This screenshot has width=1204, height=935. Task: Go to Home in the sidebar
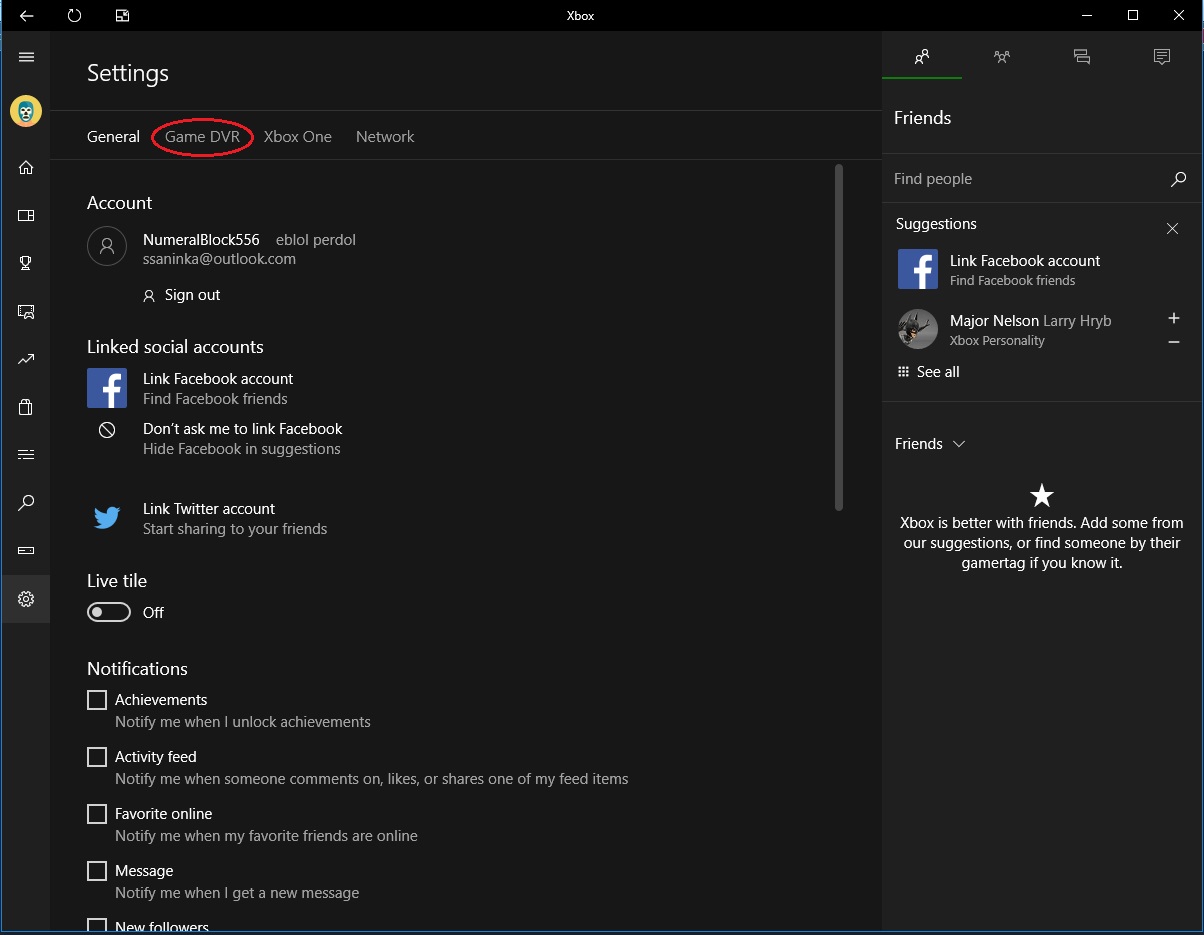point(26,167)
